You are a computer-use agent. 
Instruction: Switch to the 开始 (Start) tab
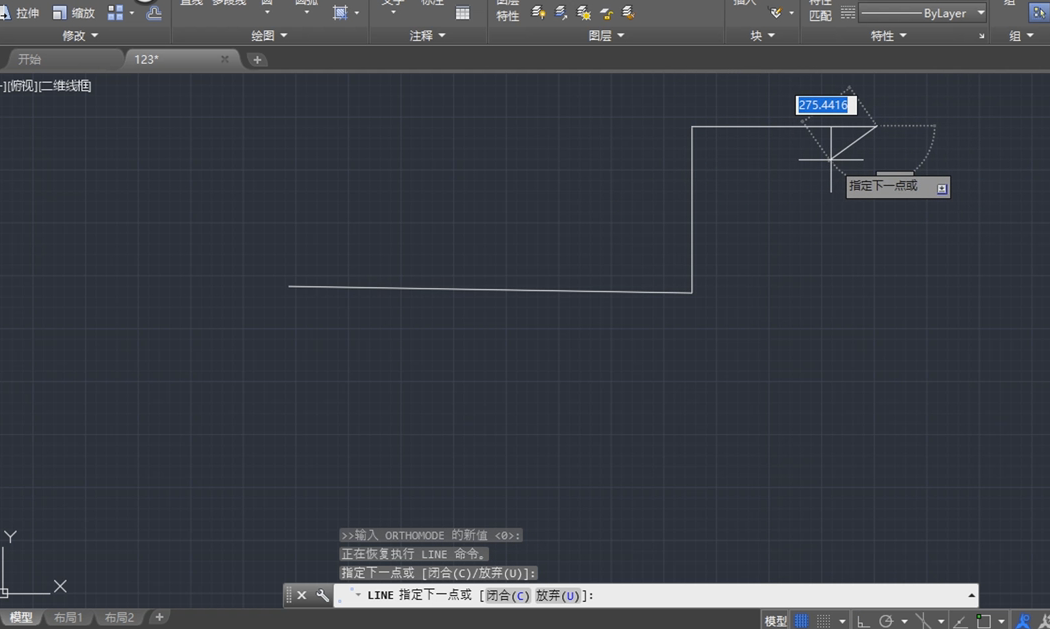pyautogui.click(x=30, y=60)
